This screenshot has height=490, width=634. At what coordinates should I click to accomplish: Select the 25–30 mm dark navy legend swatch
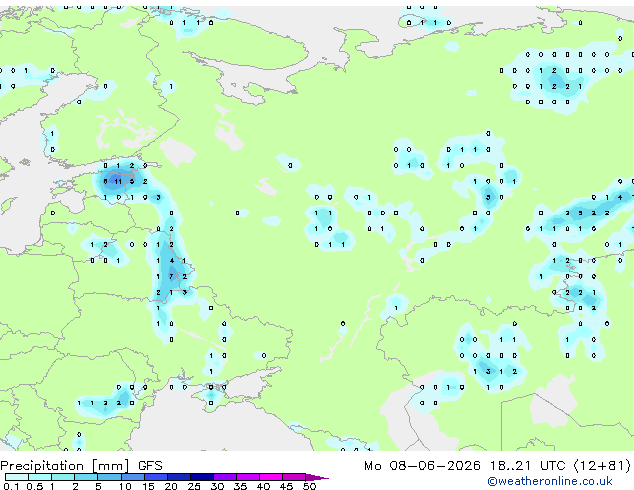[x=202, y=477]
